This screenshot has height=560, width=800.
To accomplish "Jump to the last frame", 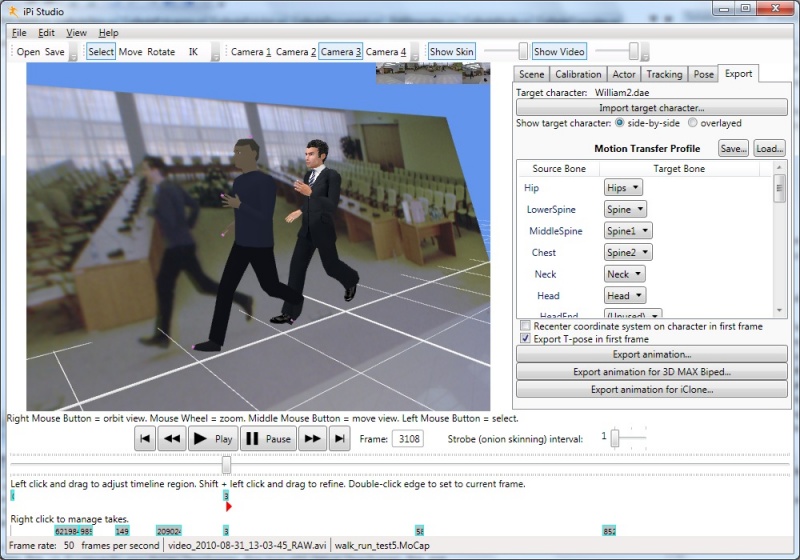I will 339,439.
